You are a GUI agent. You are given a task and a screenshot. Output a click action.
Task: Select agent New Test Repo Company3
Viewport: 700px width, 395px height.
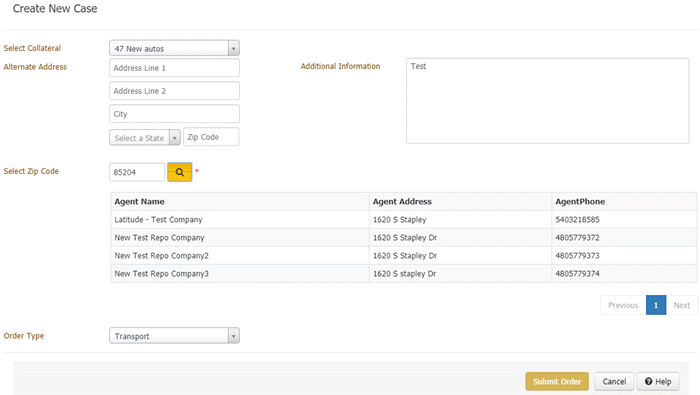coord(161,274)
